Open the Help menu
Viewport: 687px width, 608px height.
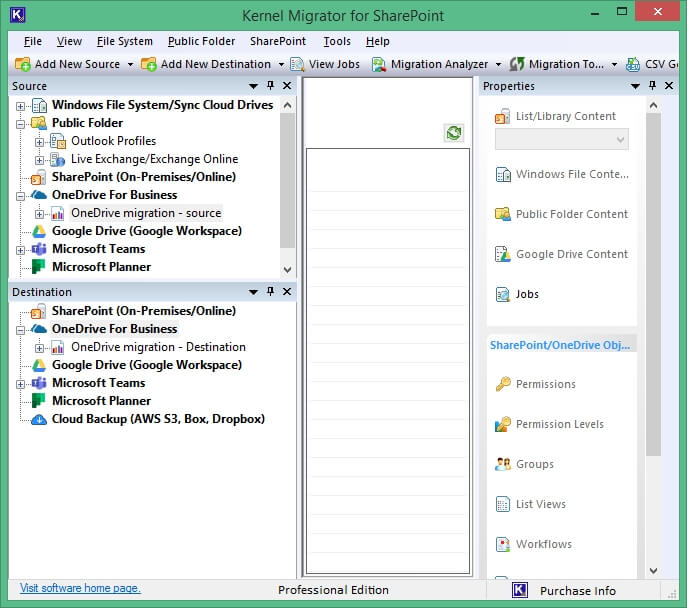click(x=378, y=41)
